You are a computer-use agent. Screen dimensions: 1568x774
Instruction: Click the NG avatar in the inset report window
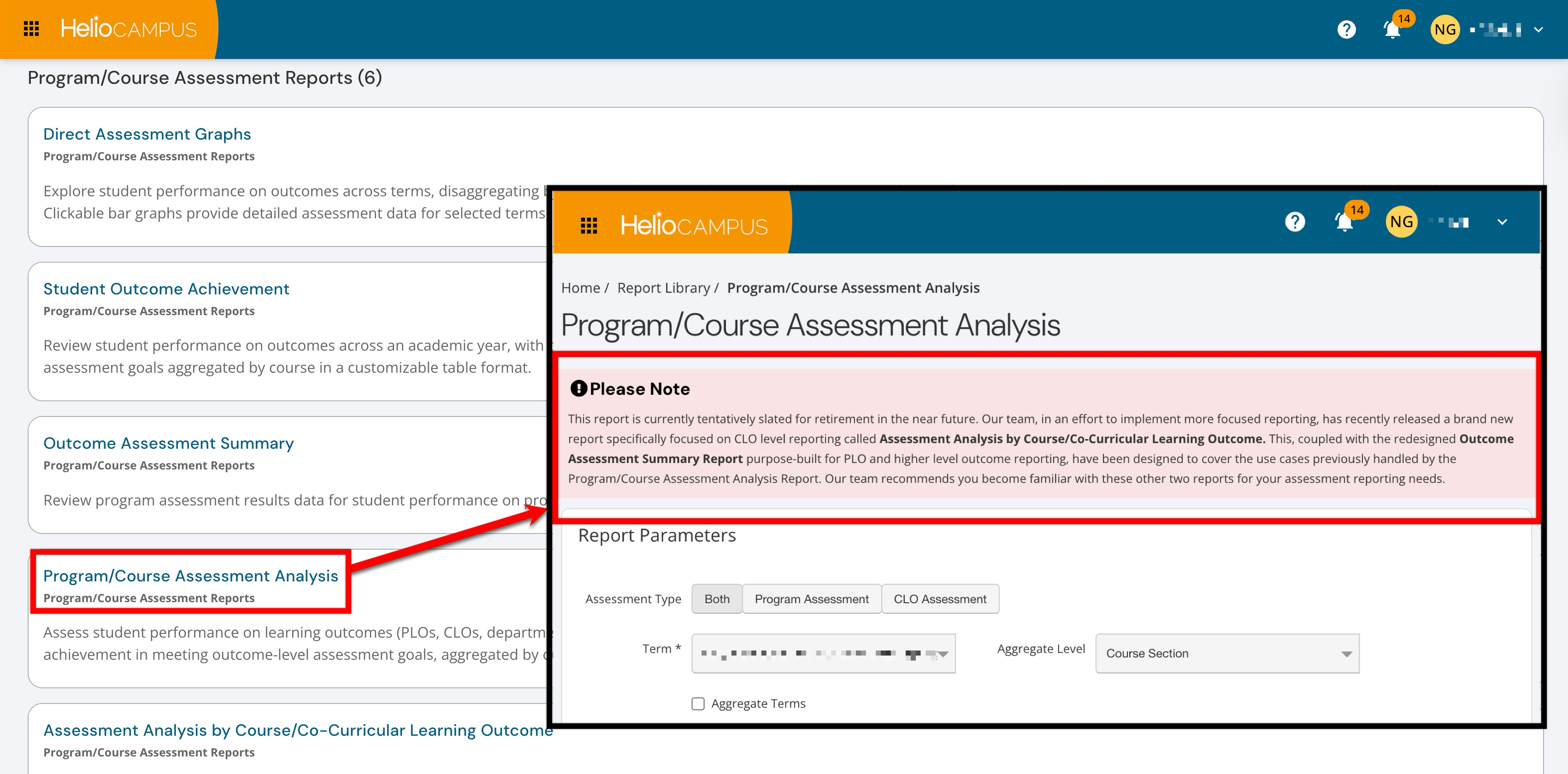[x=1401, y=222]
